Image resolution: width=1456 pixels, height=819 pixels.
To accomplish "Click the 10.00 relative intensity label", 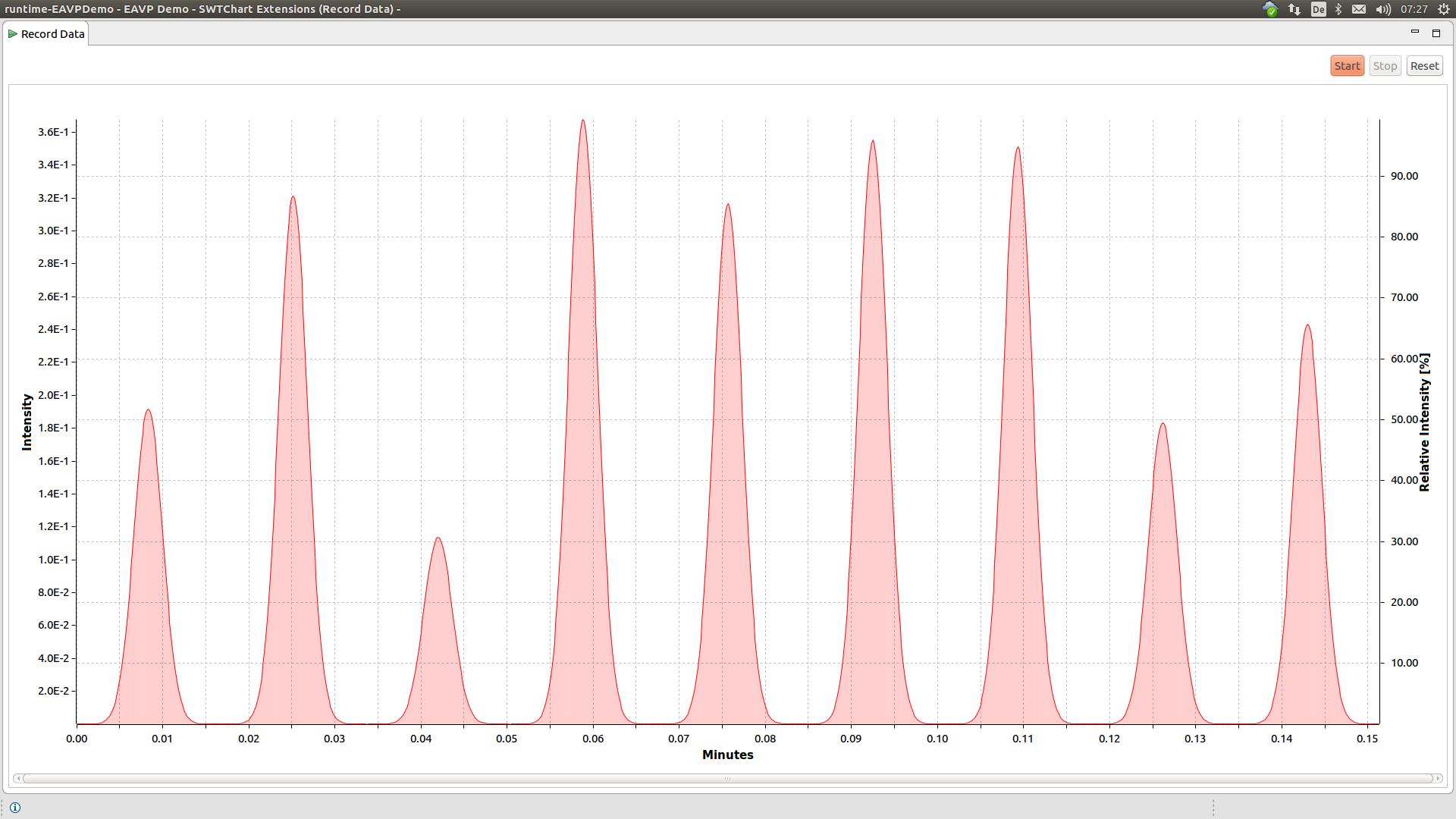I will point(1404,663).
